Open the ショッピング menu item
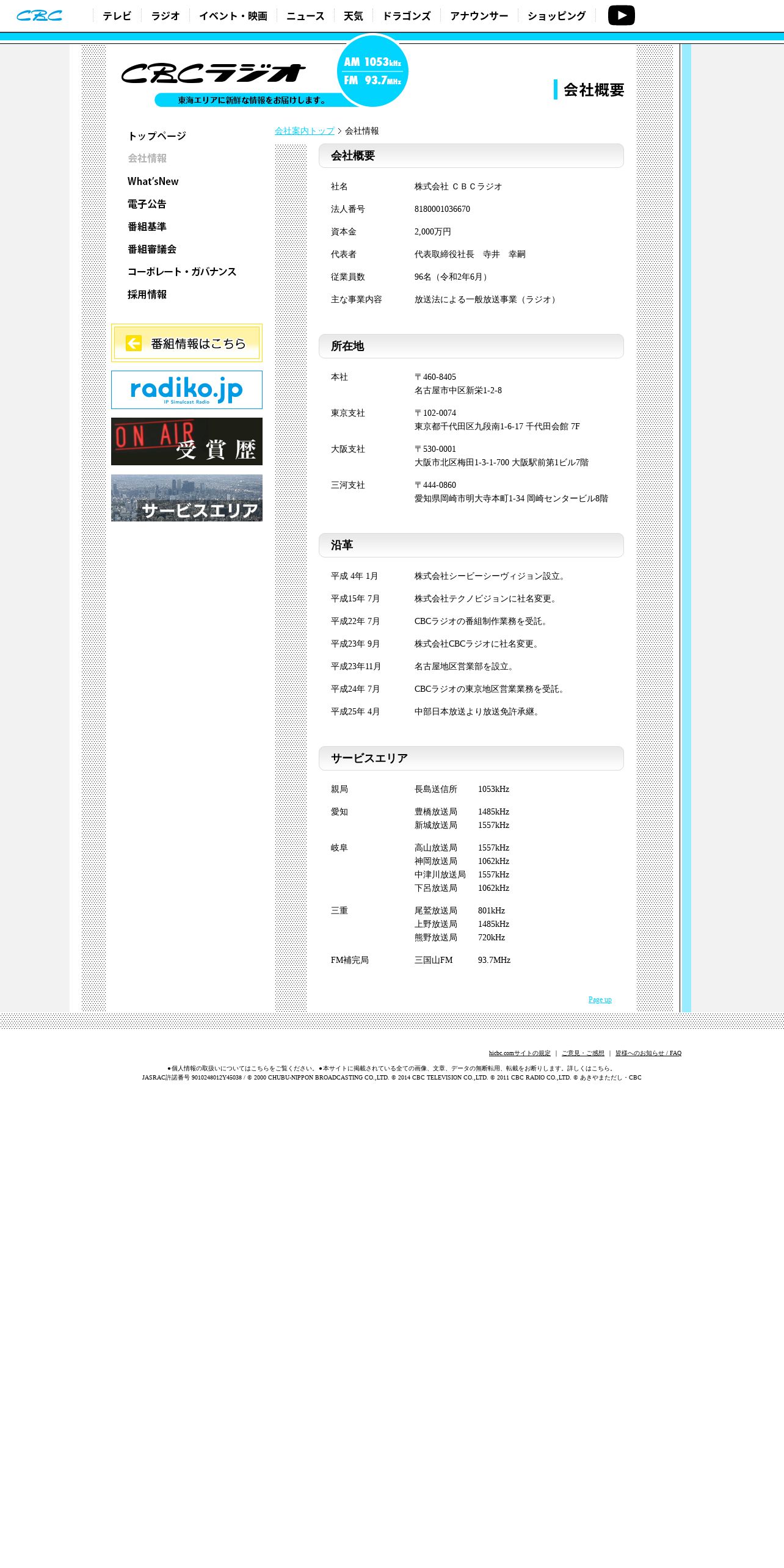This screenshot has width=784, height=1568. click(x=557, y=16)
